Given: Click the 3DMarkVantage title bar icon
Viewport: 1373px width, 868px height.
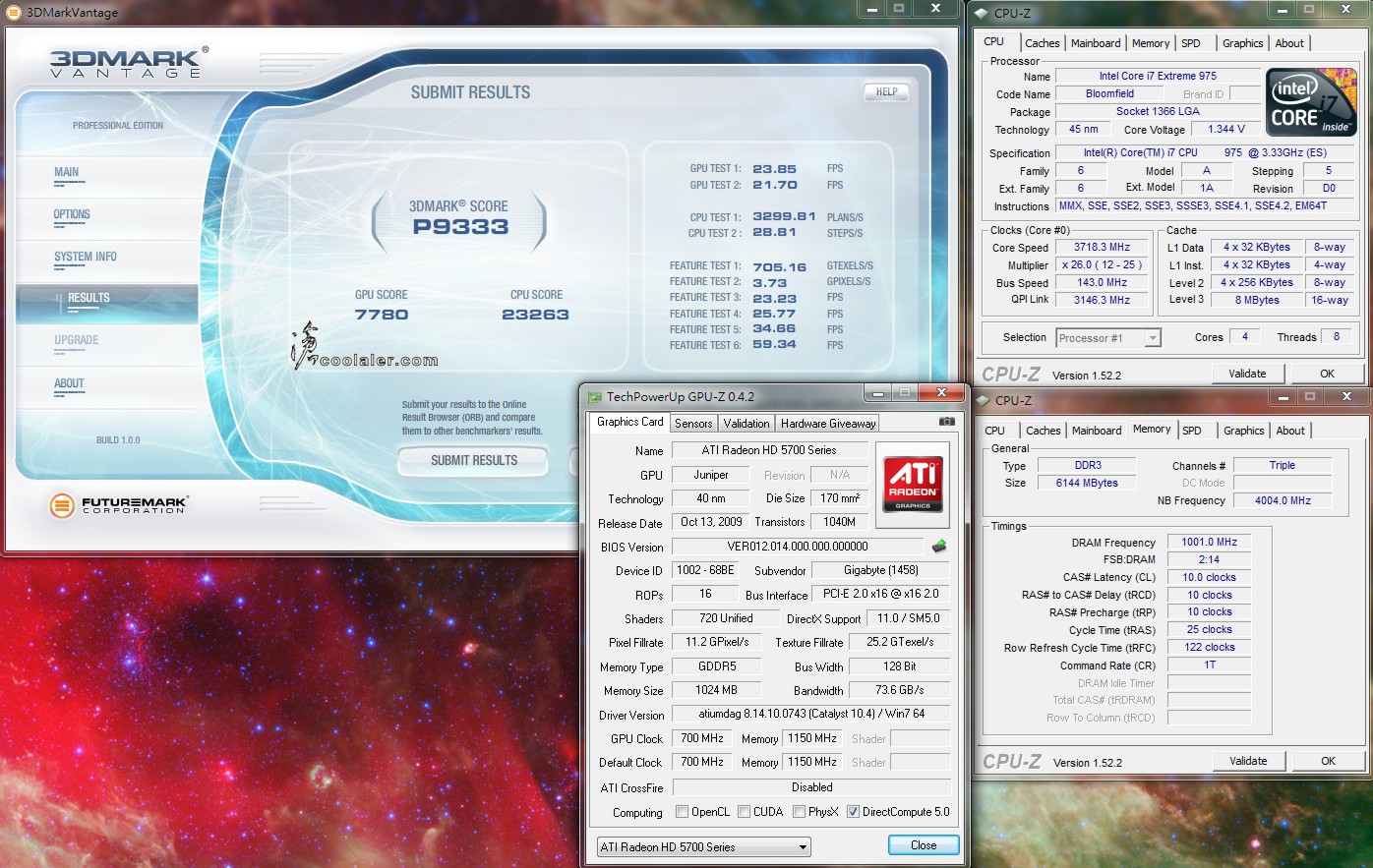Looking at the screenshot, I should click(16, 13).
